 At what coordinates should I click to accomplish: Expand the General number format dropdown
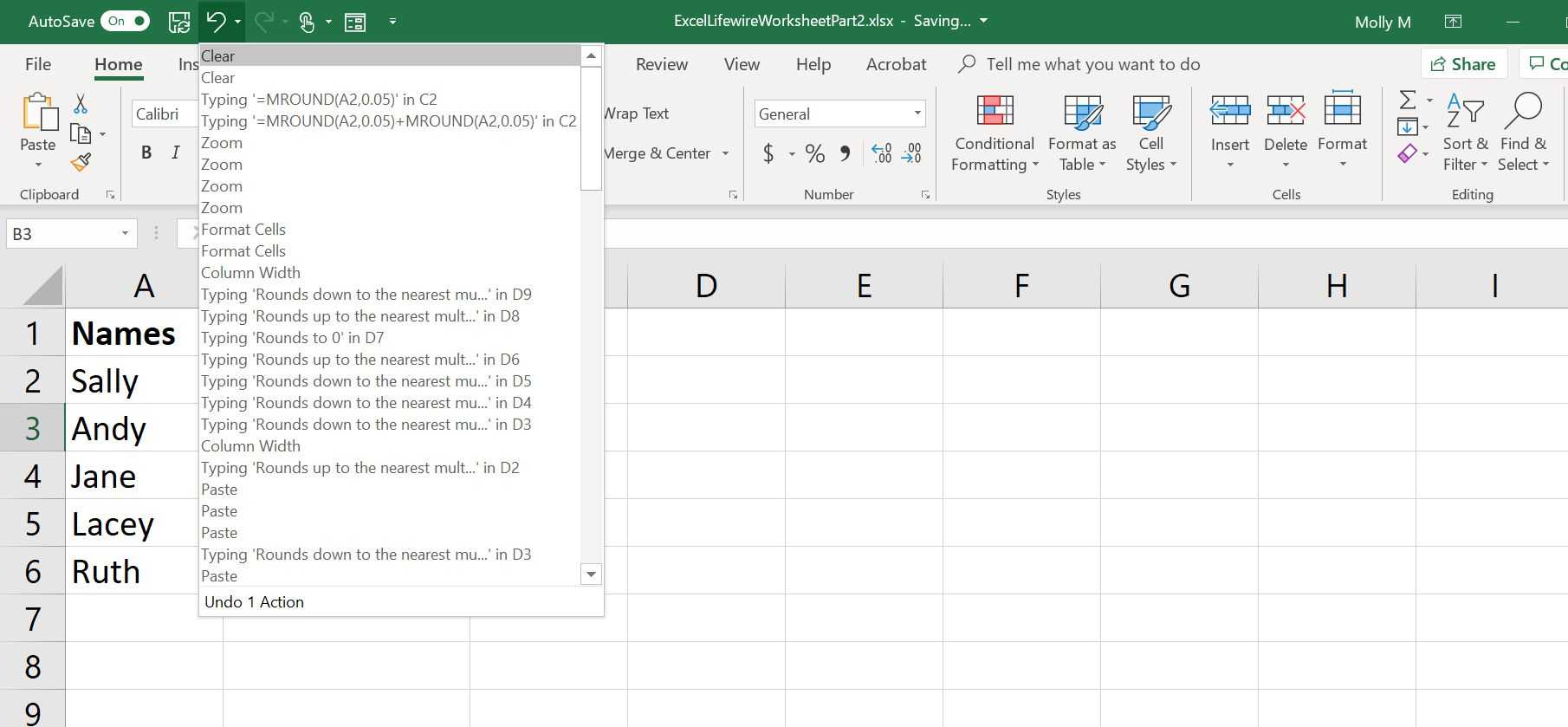click(x=917, y=114)
